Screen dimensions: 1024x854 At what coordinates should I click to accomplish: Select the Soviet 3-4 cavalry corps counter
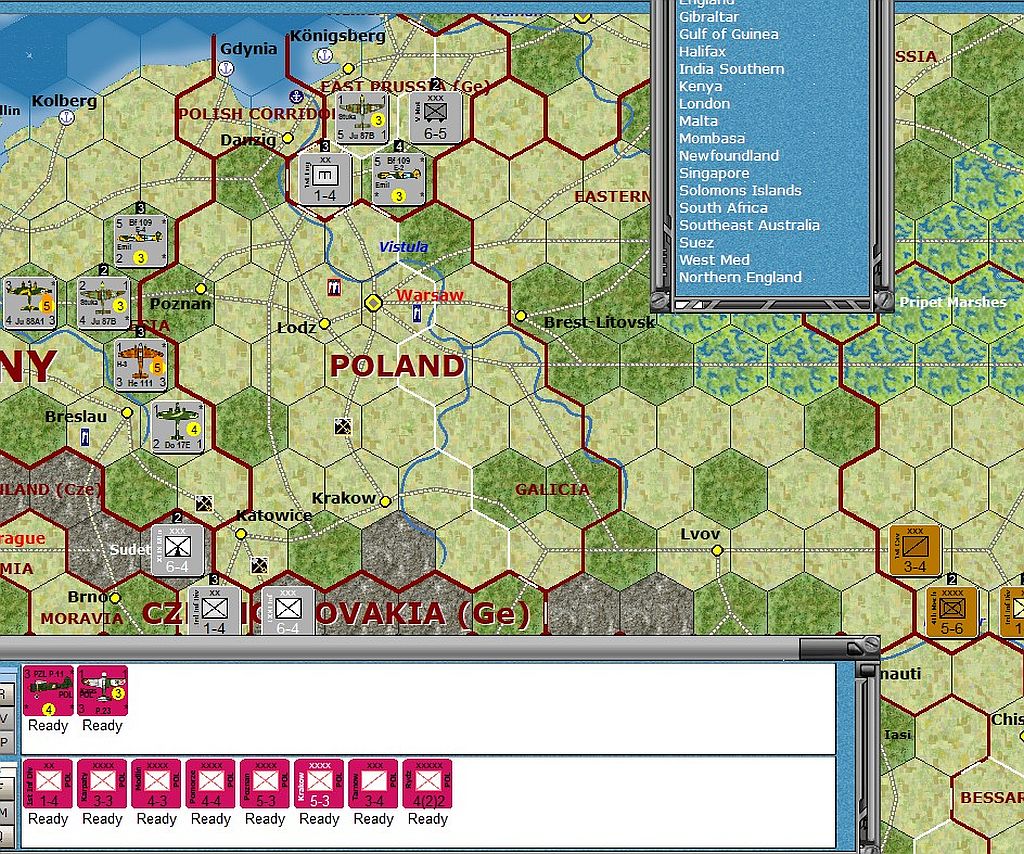point(914,550)
